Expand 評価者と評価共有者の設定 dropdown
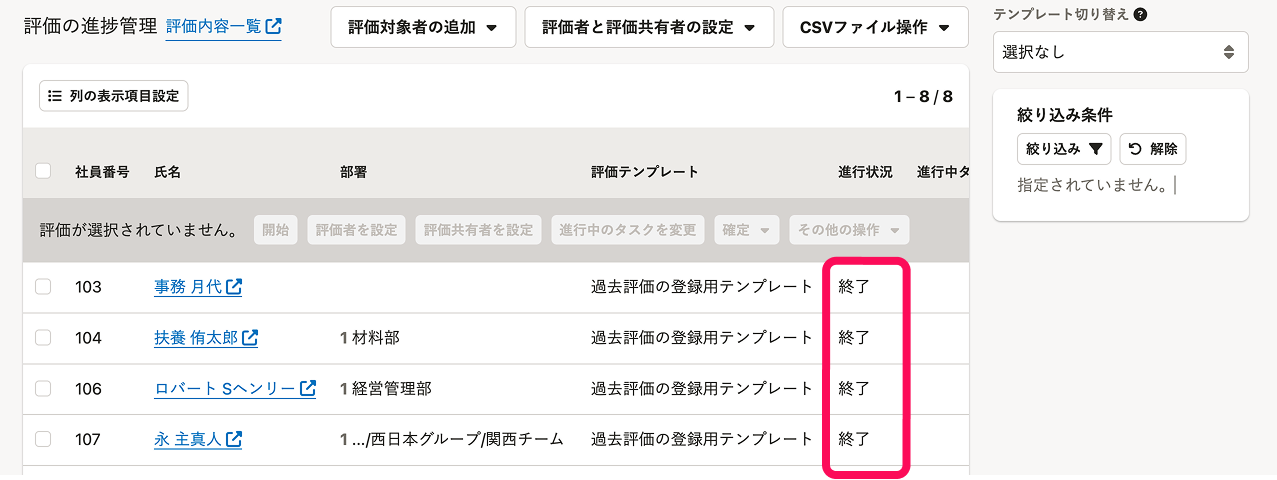 pos(649,27)
